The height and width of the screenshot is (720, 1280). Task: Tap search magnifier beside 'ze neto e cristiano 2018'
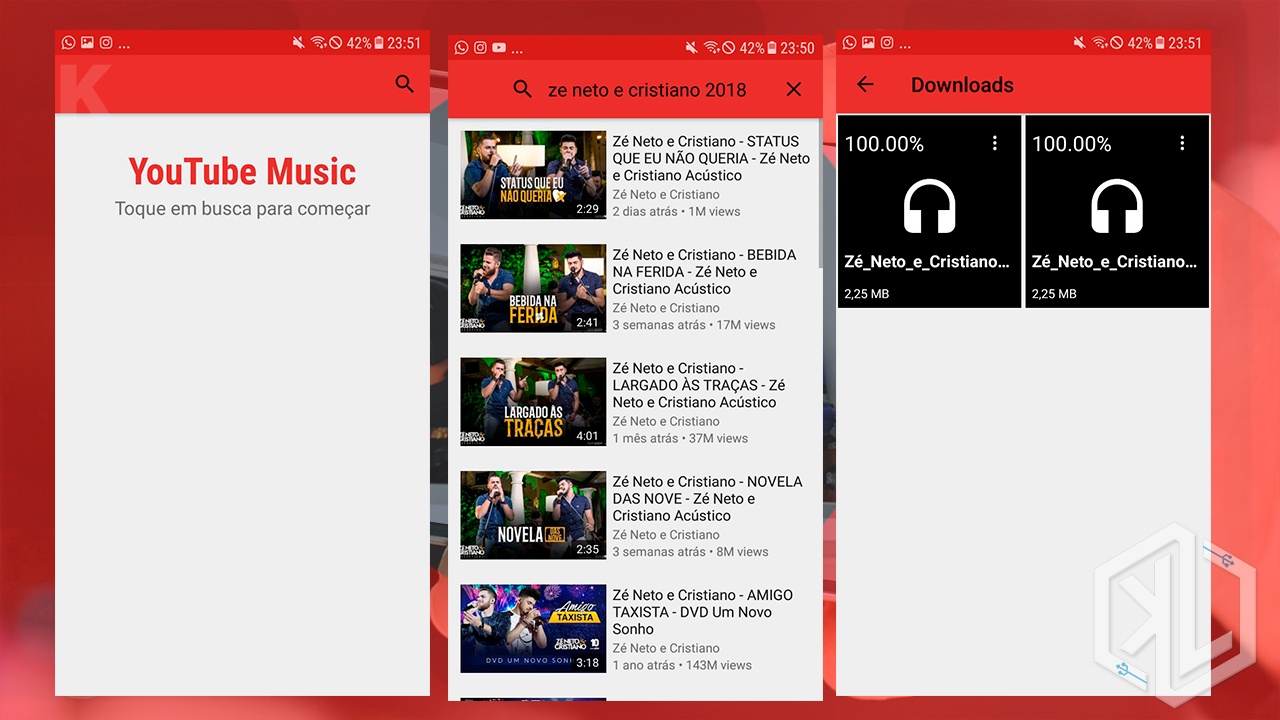point(522,89)
